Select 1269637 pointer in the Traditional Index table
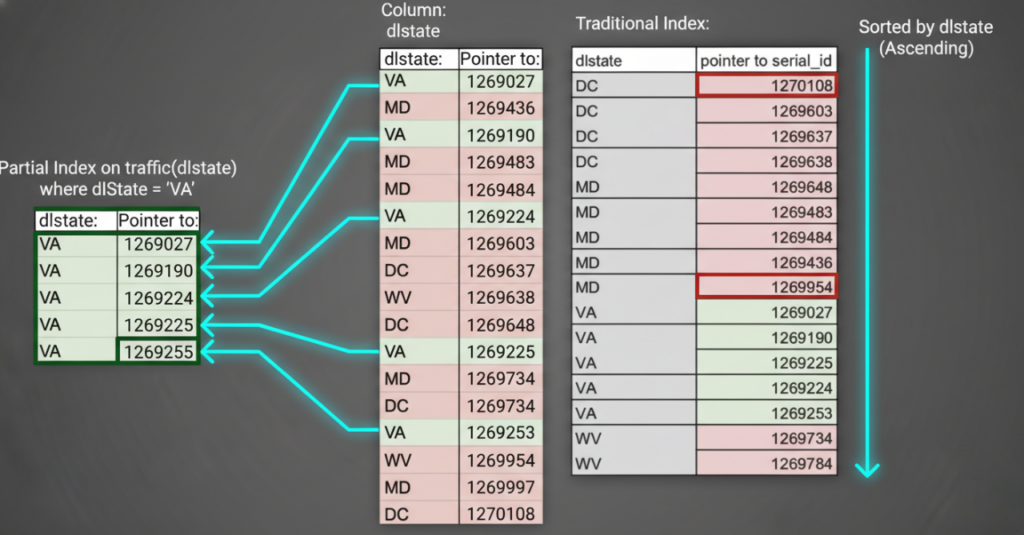Viewport: 1024px width, 535px height. click(767, 136)
